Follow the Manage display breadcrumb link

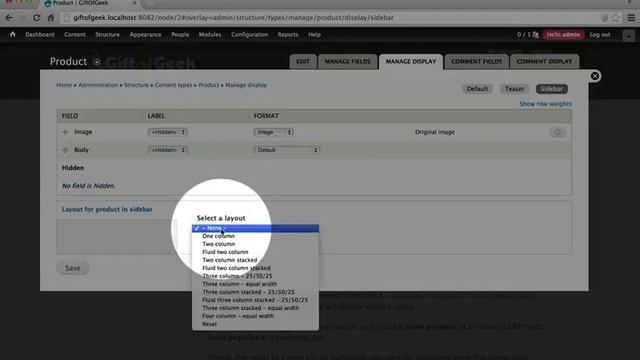click(x=246, y=85)
